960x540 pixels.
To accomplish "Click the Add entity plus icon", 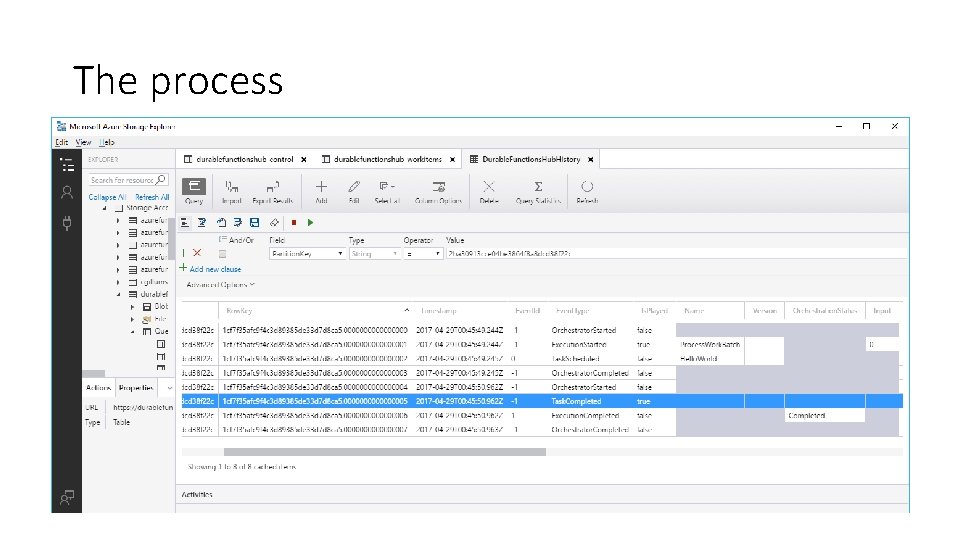I will (321, 187).
